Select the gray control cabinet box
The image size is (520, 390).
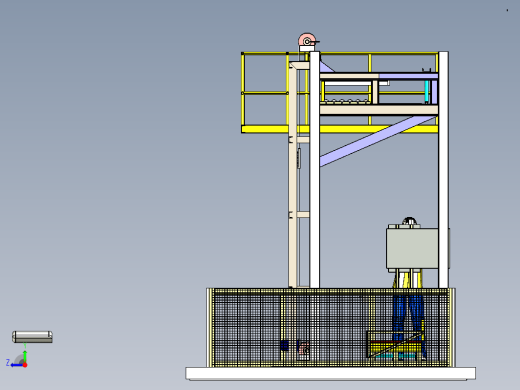point(413,248)
